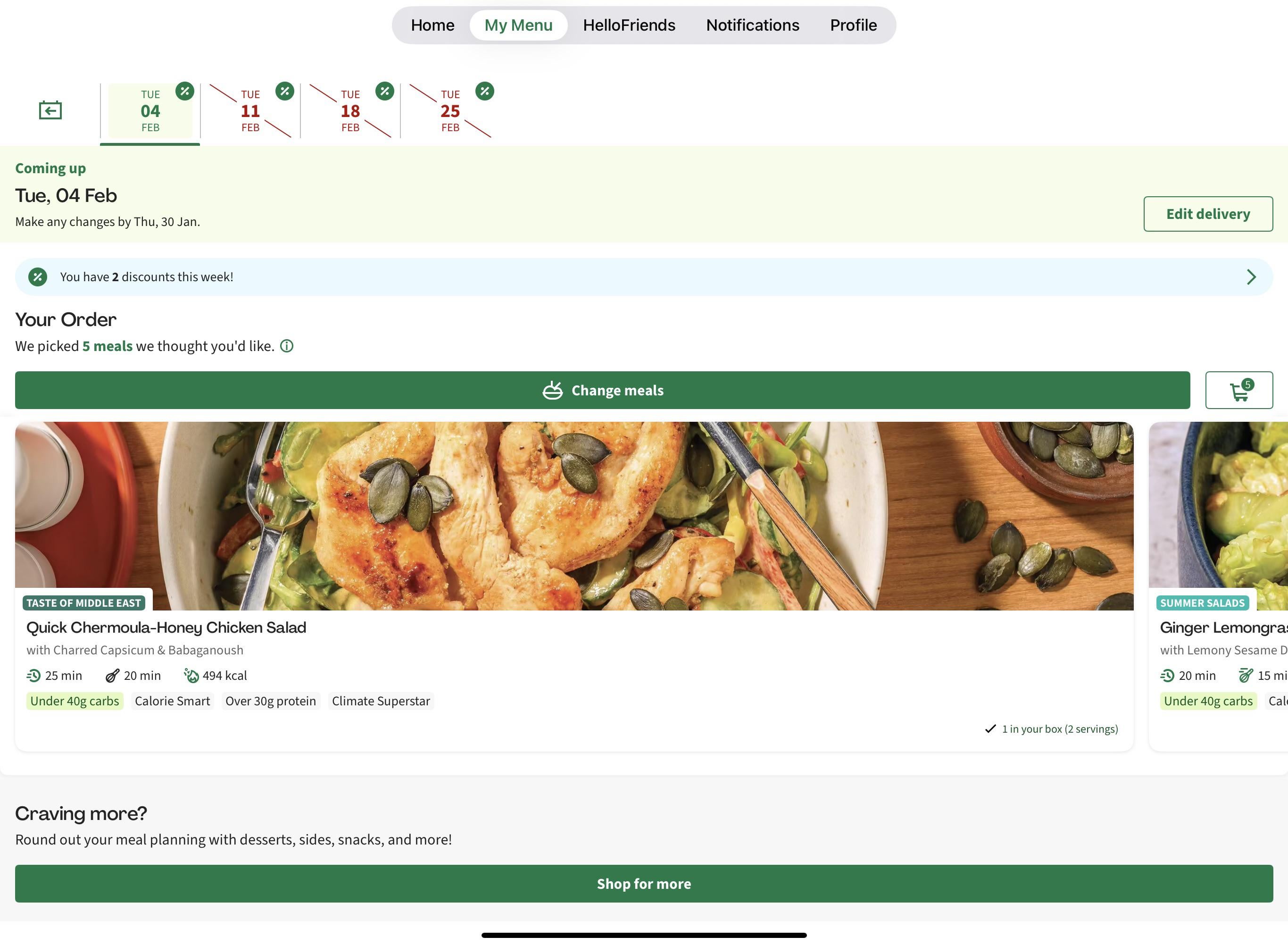This screenshot has width=1288, height=945.
Task: Select Tue 18 Feb delivery week
Action: pos(350,110)
